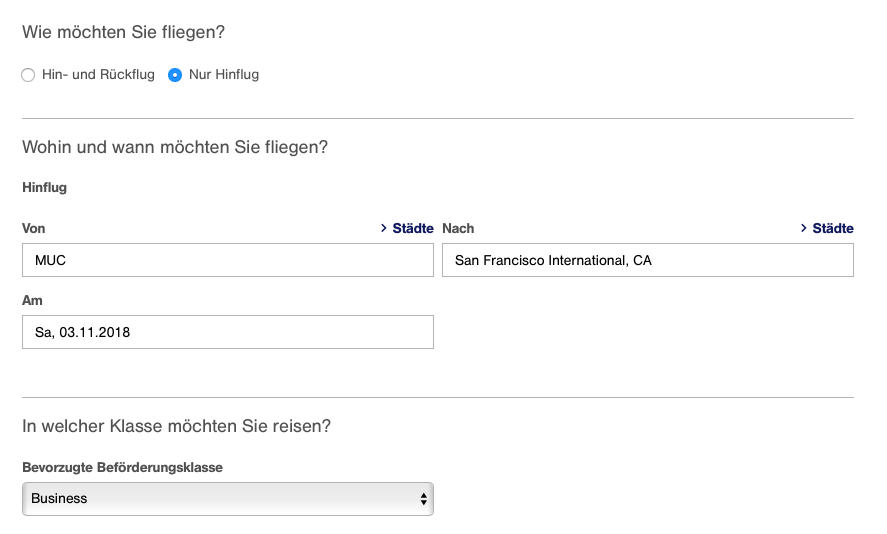Click the 'Von' field label
Viewport: 887px width, 534px height.
(34, 229)
